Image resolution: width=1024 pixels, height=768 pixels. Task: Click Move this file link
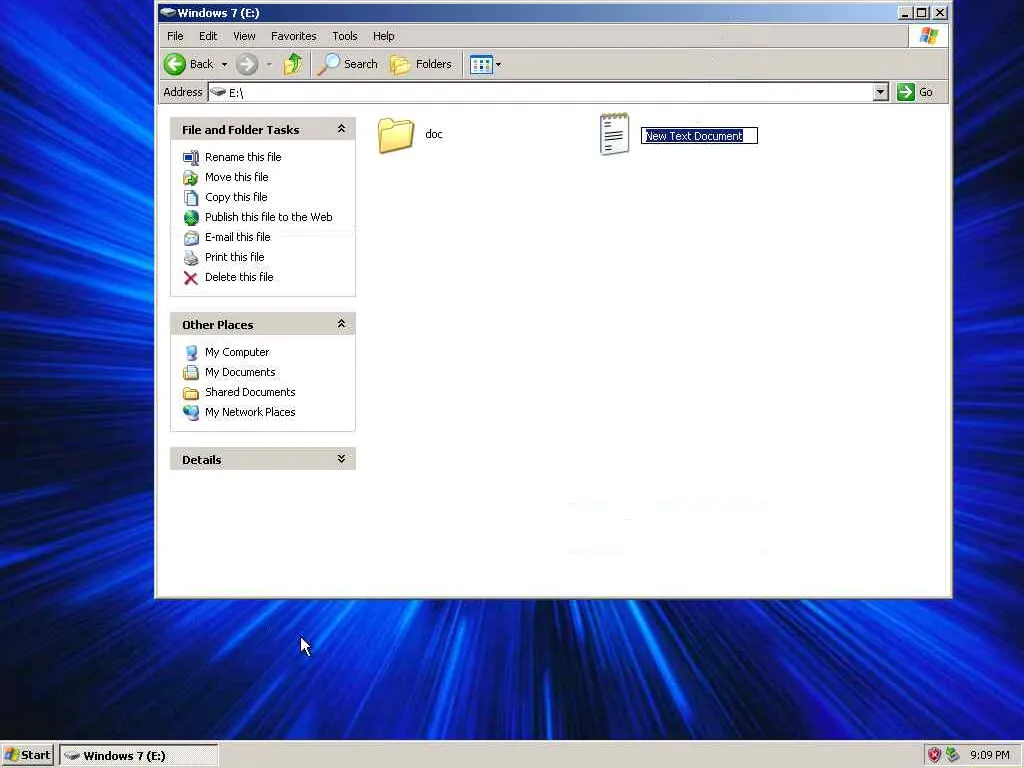point(236,177)
